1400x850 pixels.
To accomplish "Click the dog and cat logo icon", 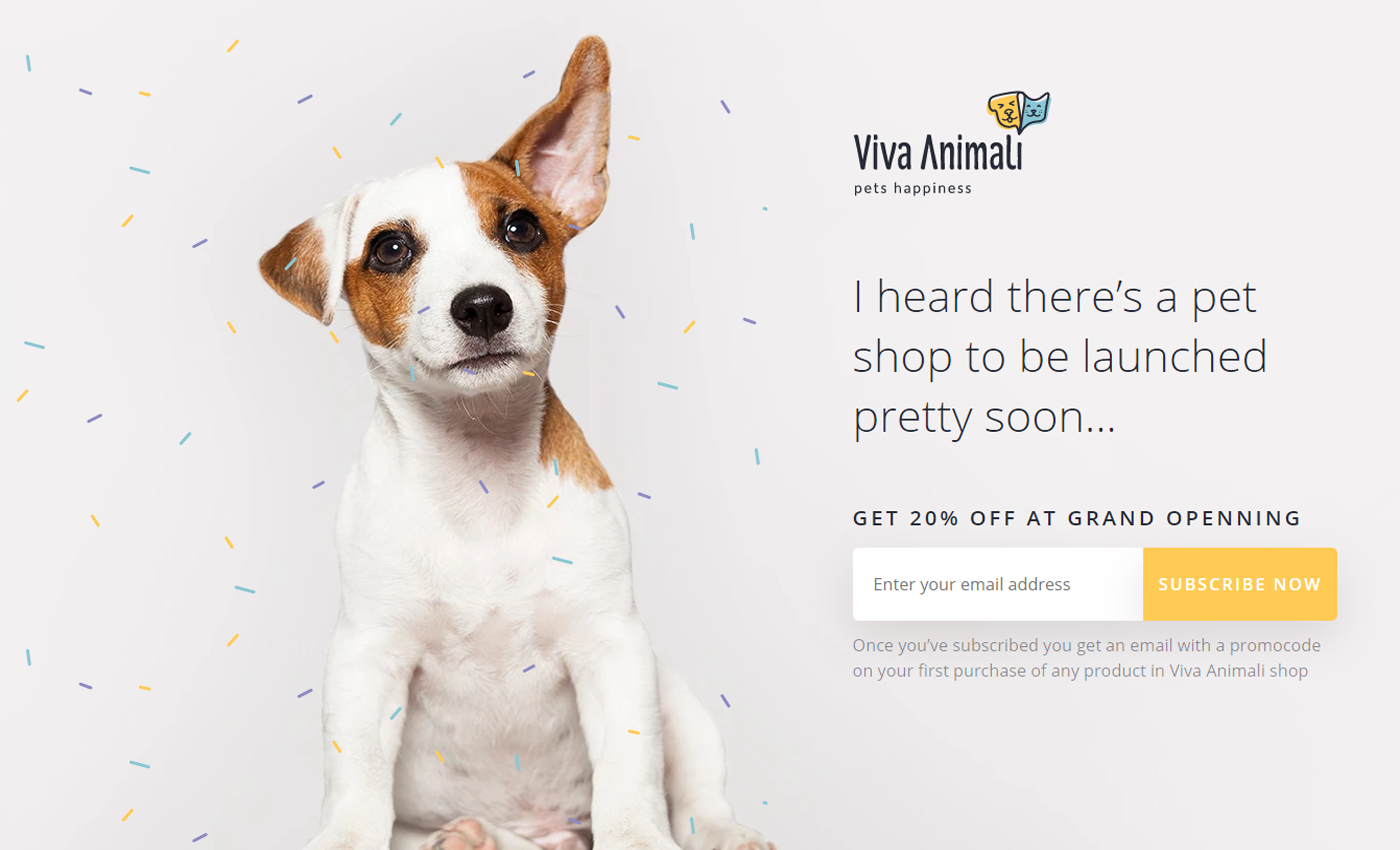I will tap(1019, 112).
